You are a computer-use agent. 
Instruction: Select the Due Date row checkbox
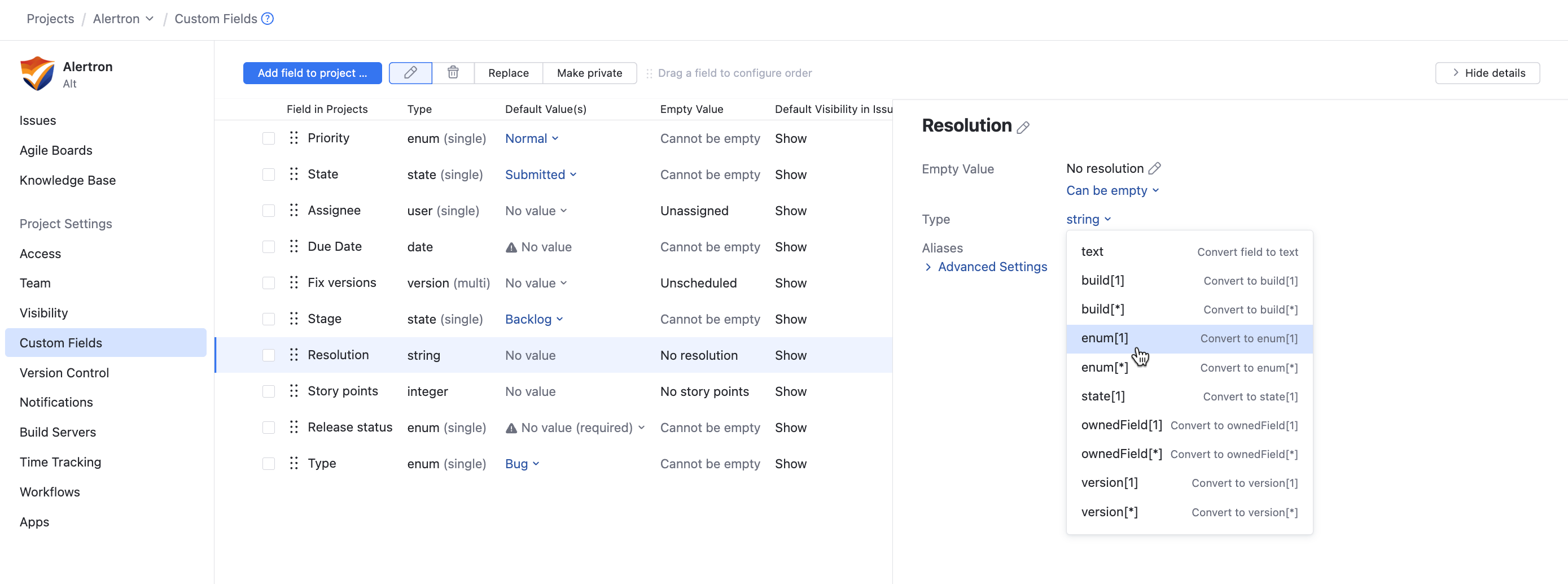tap(269, 247)
